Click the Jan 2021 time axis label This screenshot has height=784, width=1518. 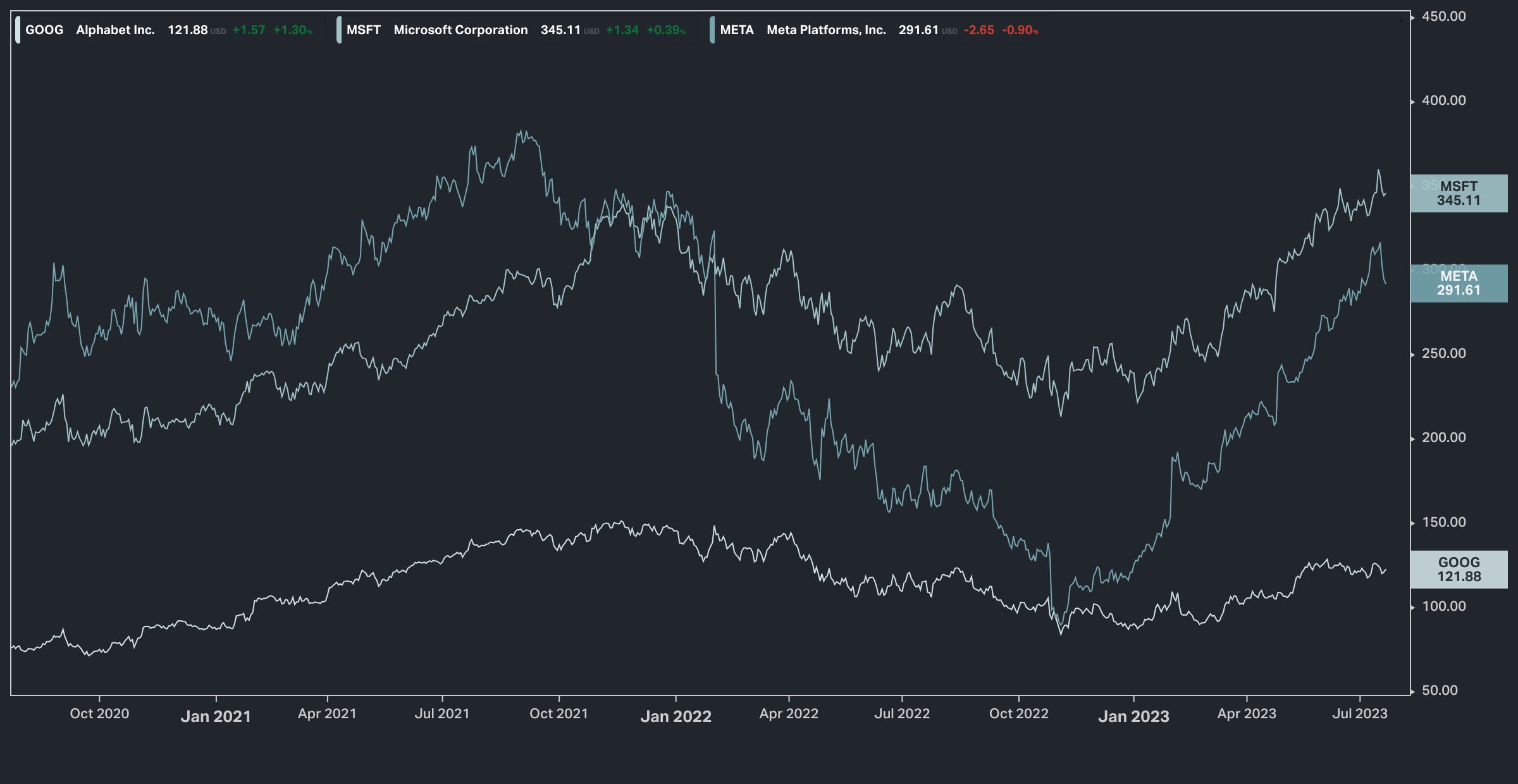(216, 716)
